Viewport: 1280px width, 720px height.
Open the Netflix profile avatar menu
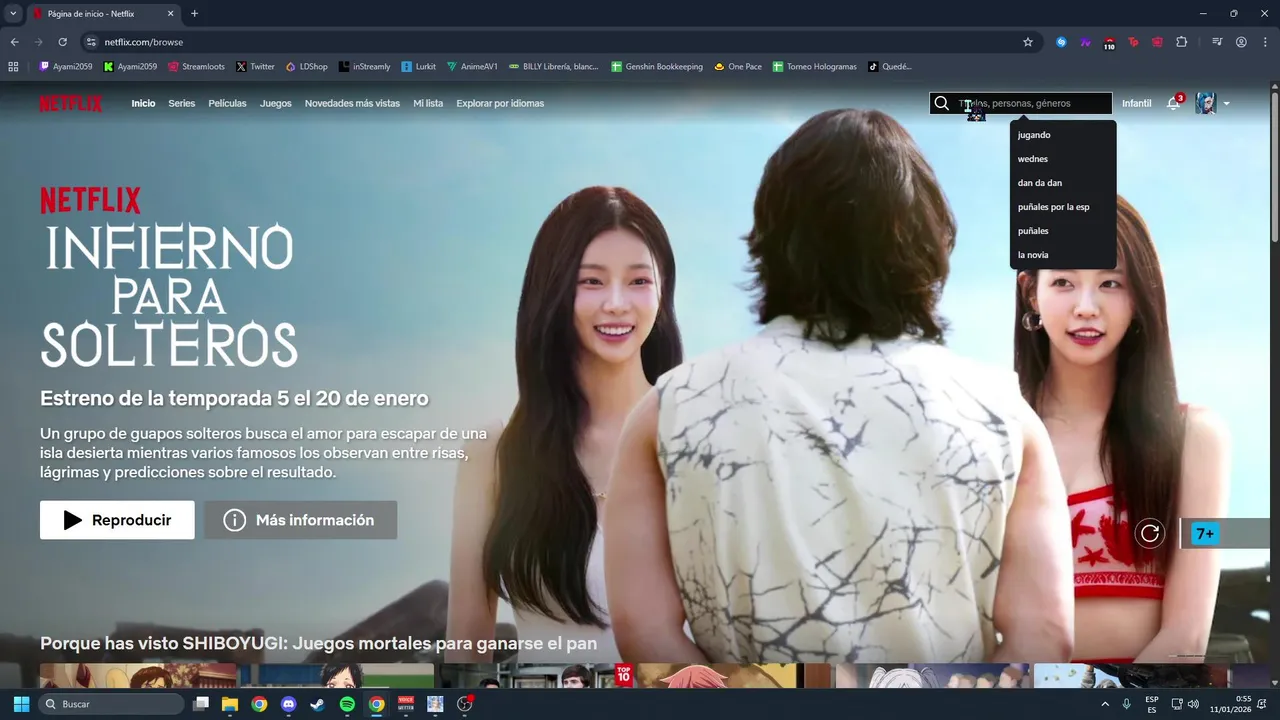coord(1206,103)
